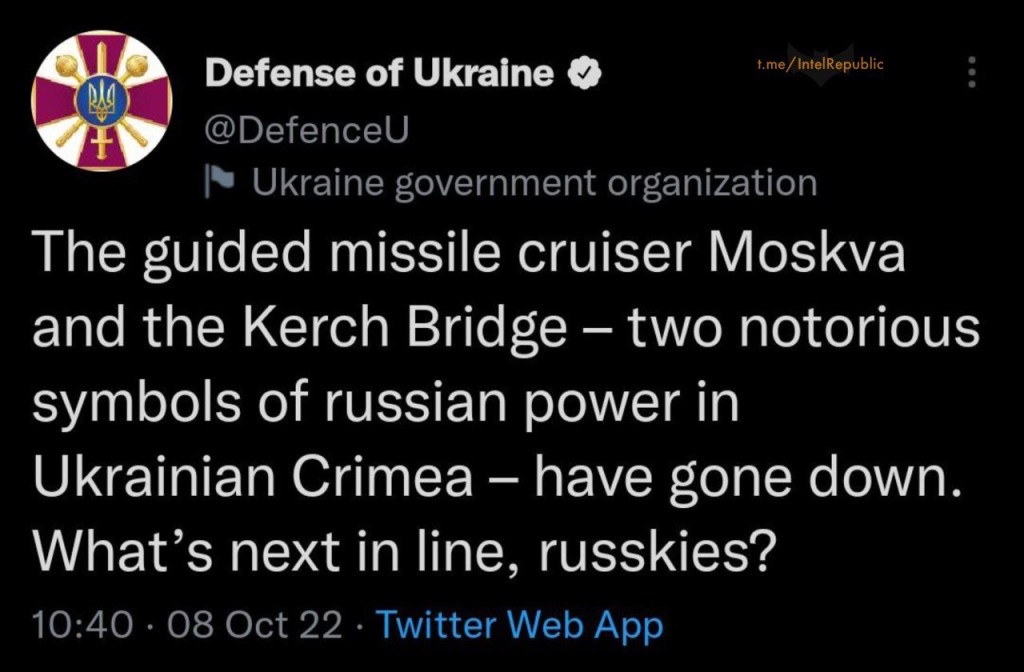The image size is (1024, 672).
Task: Click the Ukrainian Crimea text in tweet
Action: [254, 479]
